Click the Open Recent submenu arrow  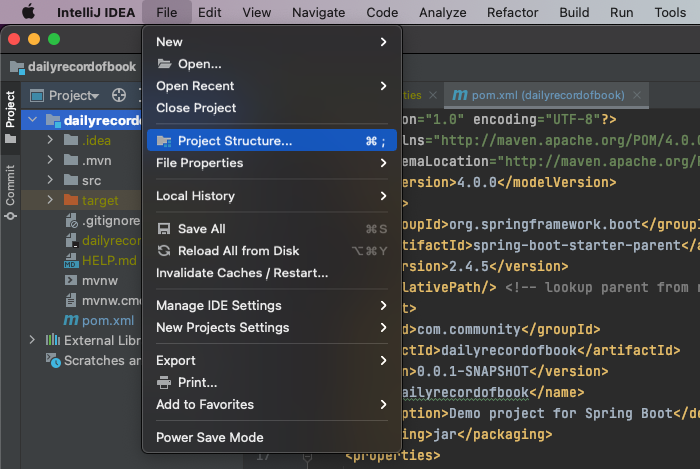[x=383, y=86]
